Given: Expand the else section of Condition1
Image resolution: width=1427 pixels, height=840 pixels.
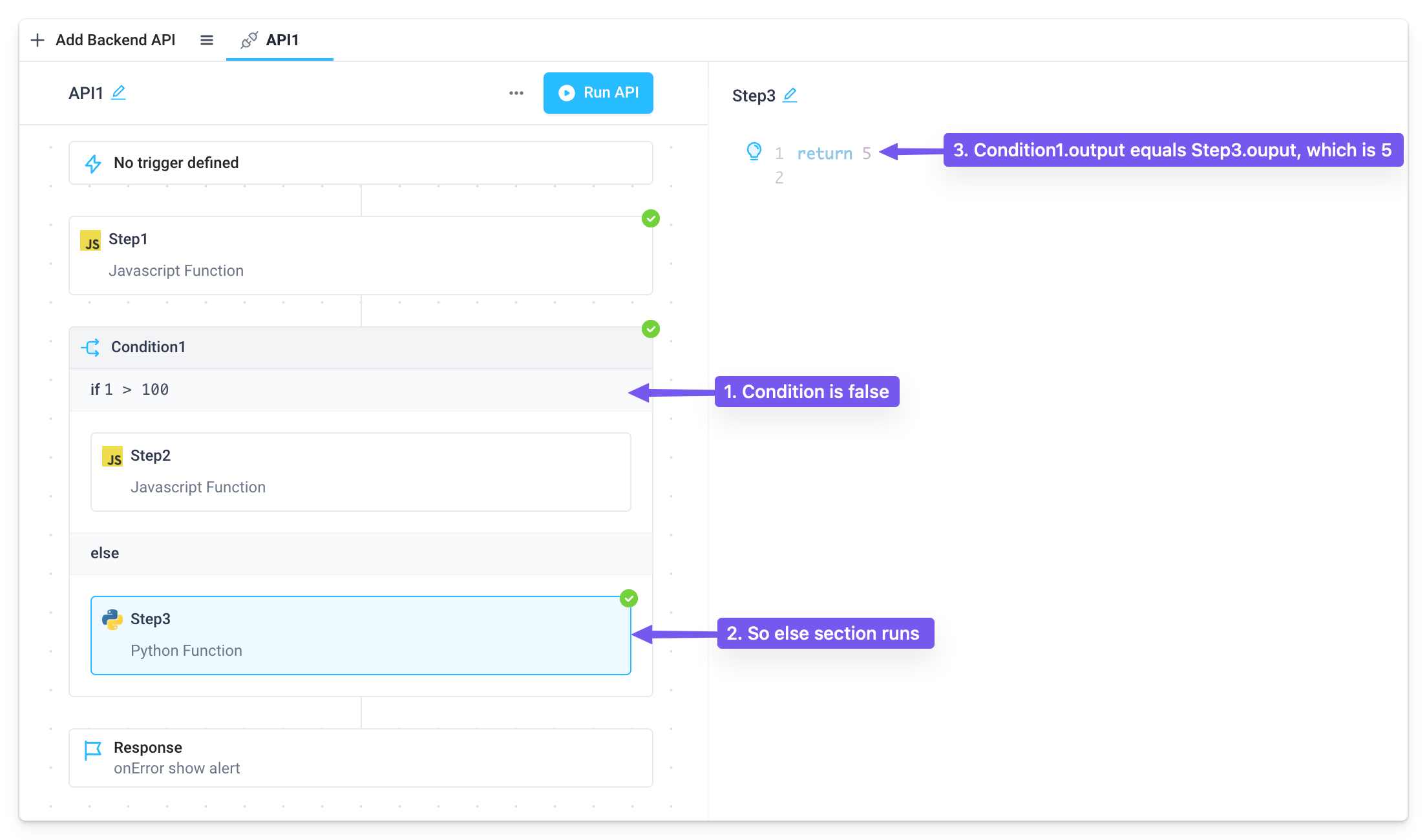Looking at the screenshot, I should coord(105,554).
